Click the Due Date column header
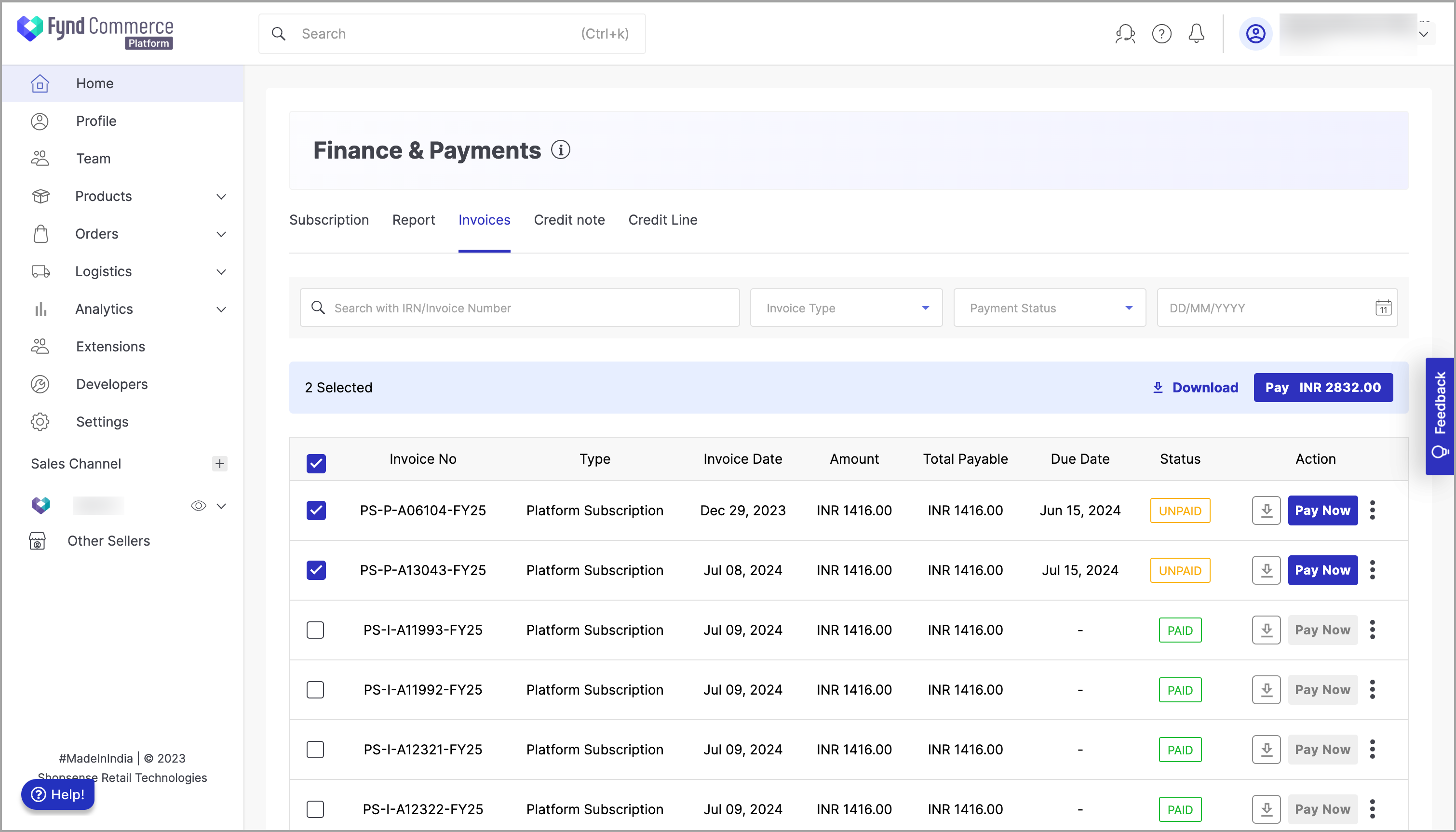Viewport: 1456px width, 832px height. point(1079,459)
